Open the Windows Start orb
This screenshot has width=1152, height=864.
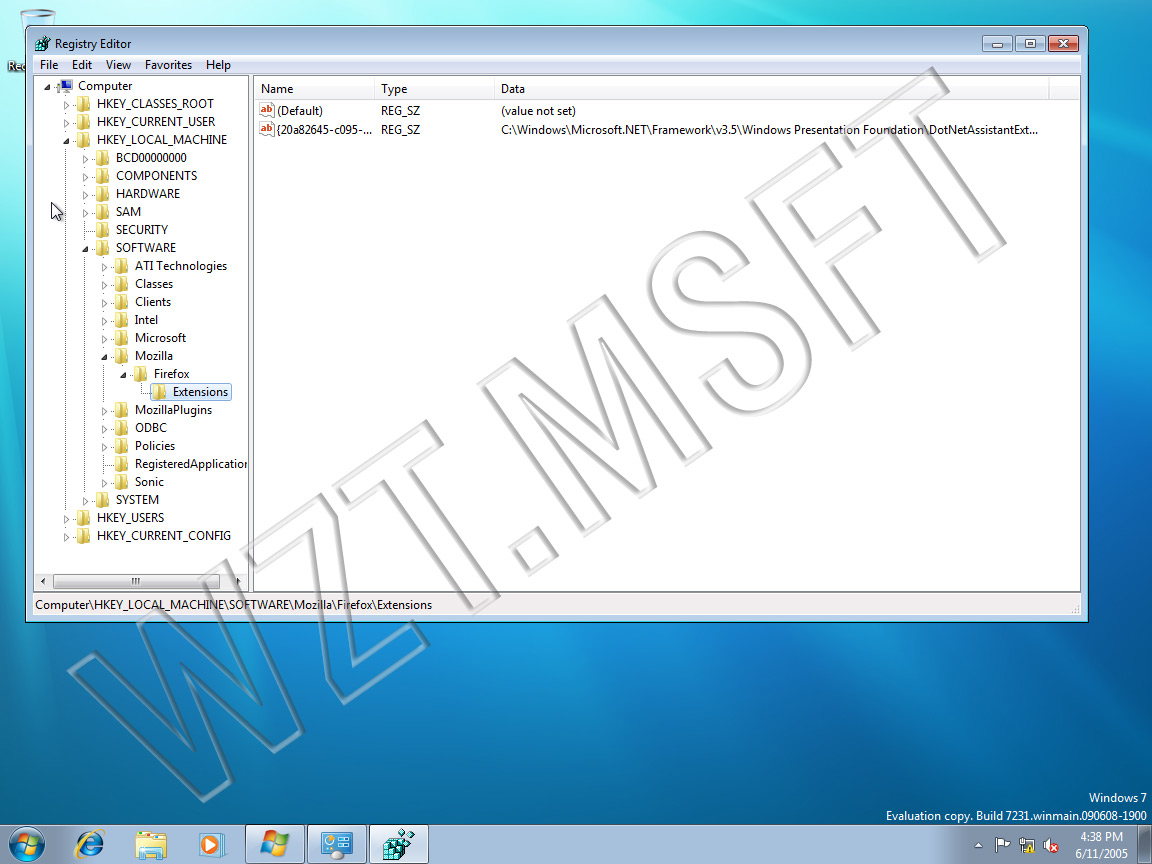click(x=27, y=844)
